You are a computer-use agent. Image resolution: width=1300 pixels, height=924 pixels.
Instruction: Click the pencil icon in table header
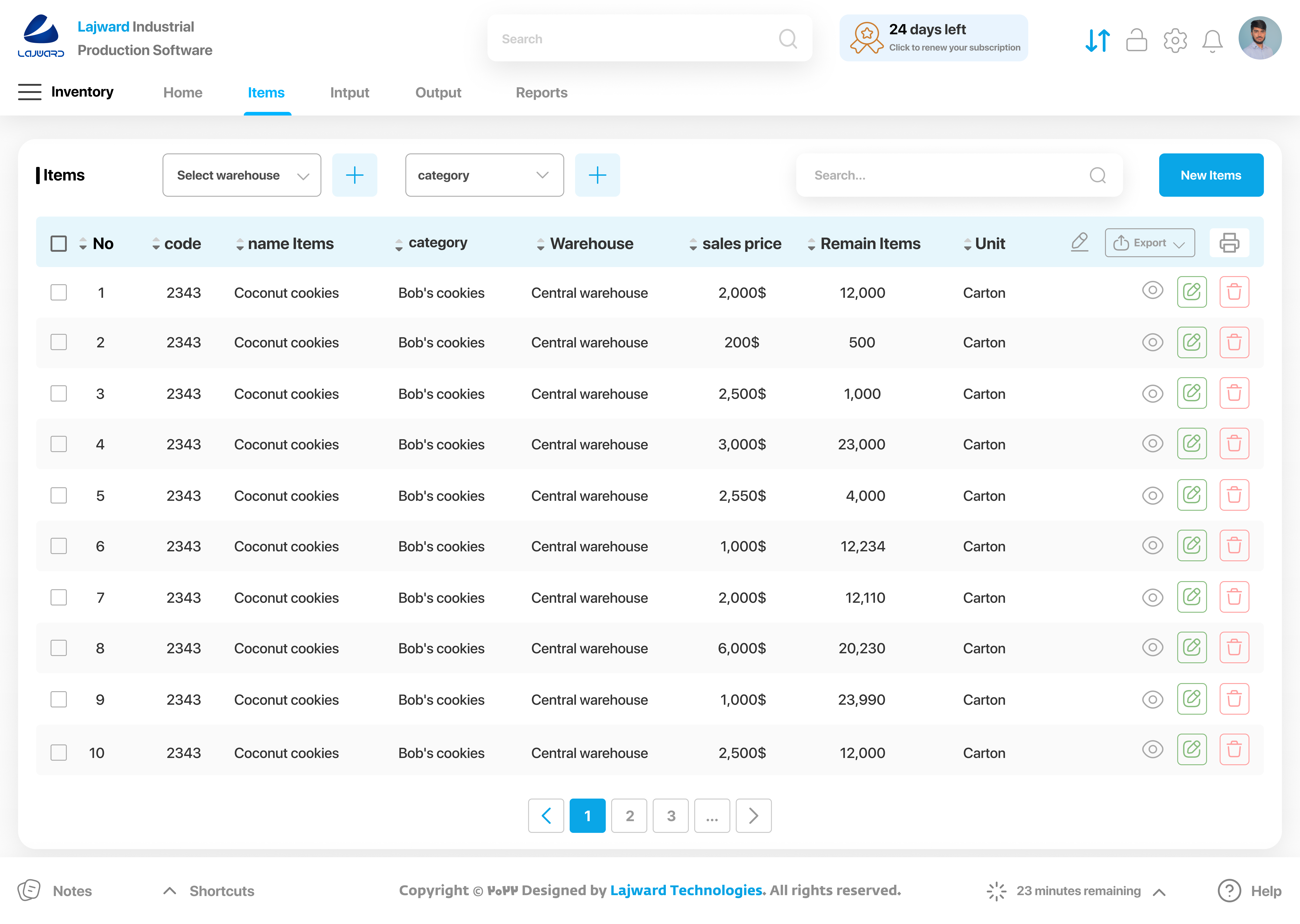coord(1079,242)
